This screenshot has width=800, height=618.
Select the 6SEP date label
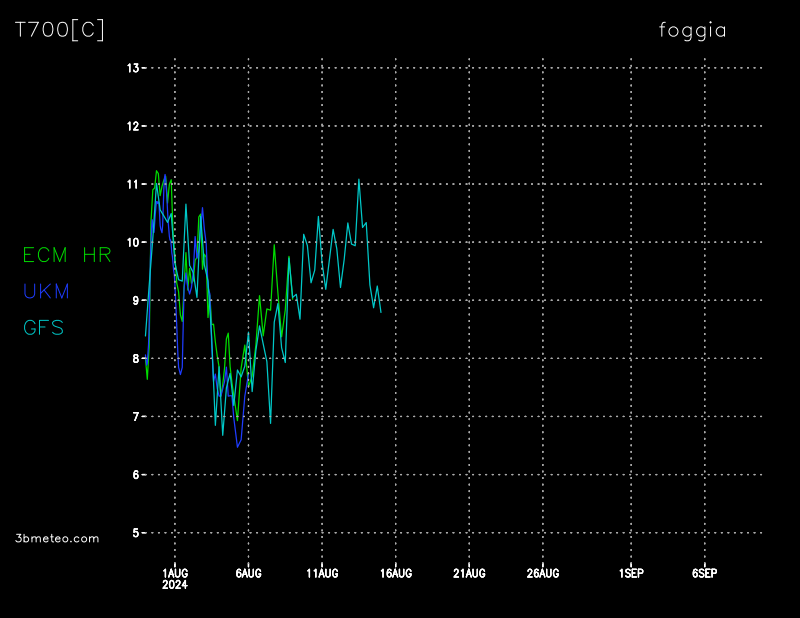click(x=704, y=573)
